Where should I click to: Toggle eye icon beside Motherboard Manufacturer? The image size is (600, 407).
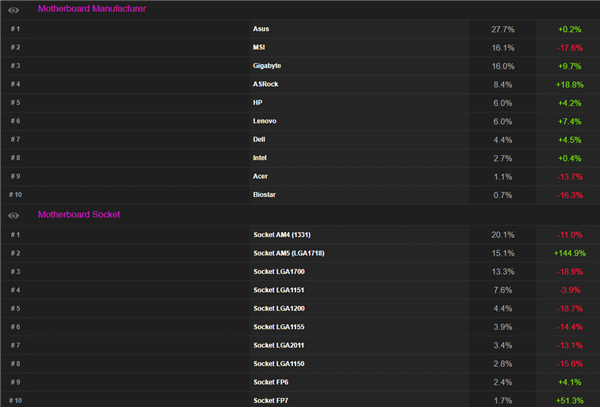pyautogui.click(x=14, y=9)
